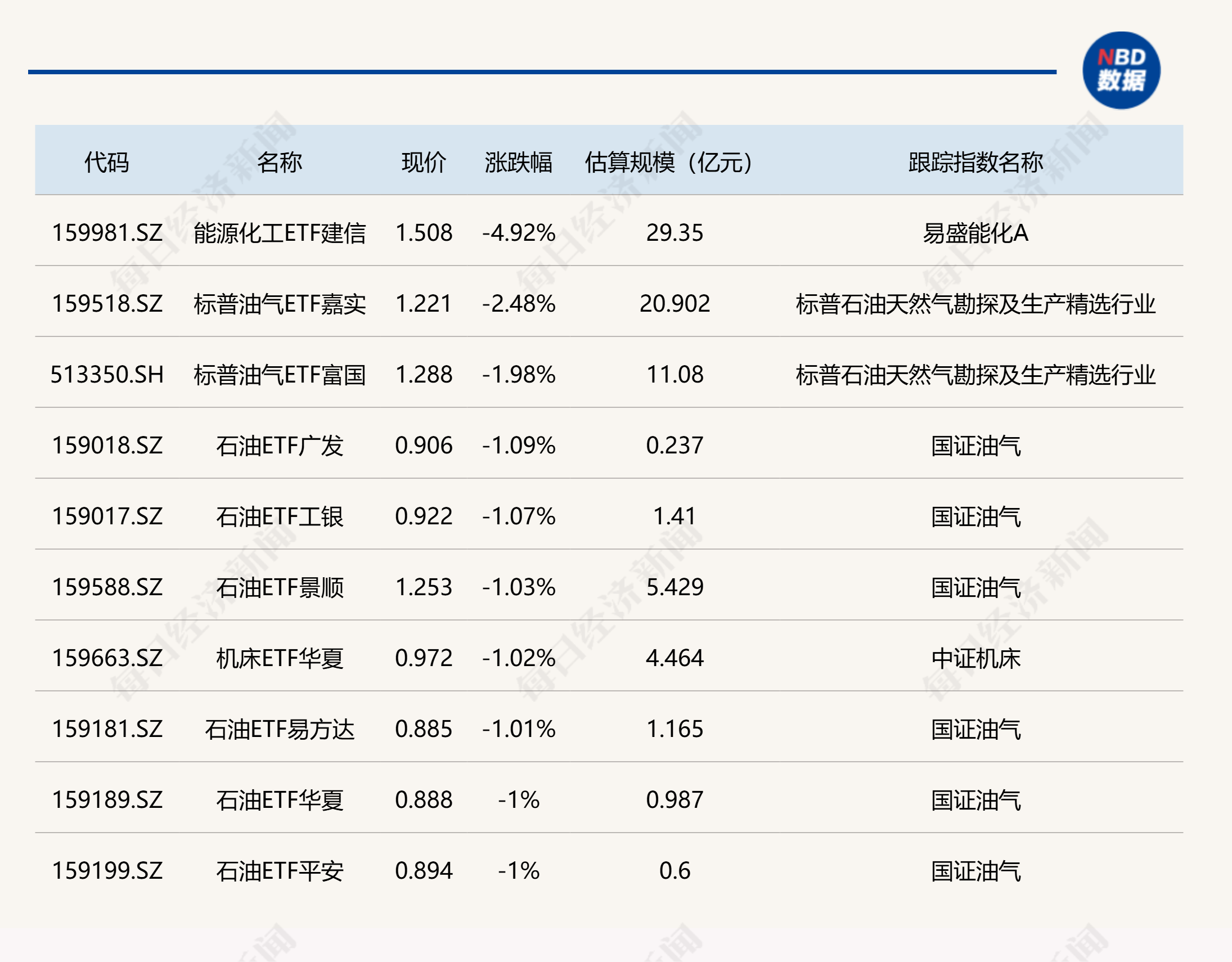Image resolution: width=1232 pixels, height=962 pixels.
Task: Click code 159018.SZ
Action: [x=107, y=446]
